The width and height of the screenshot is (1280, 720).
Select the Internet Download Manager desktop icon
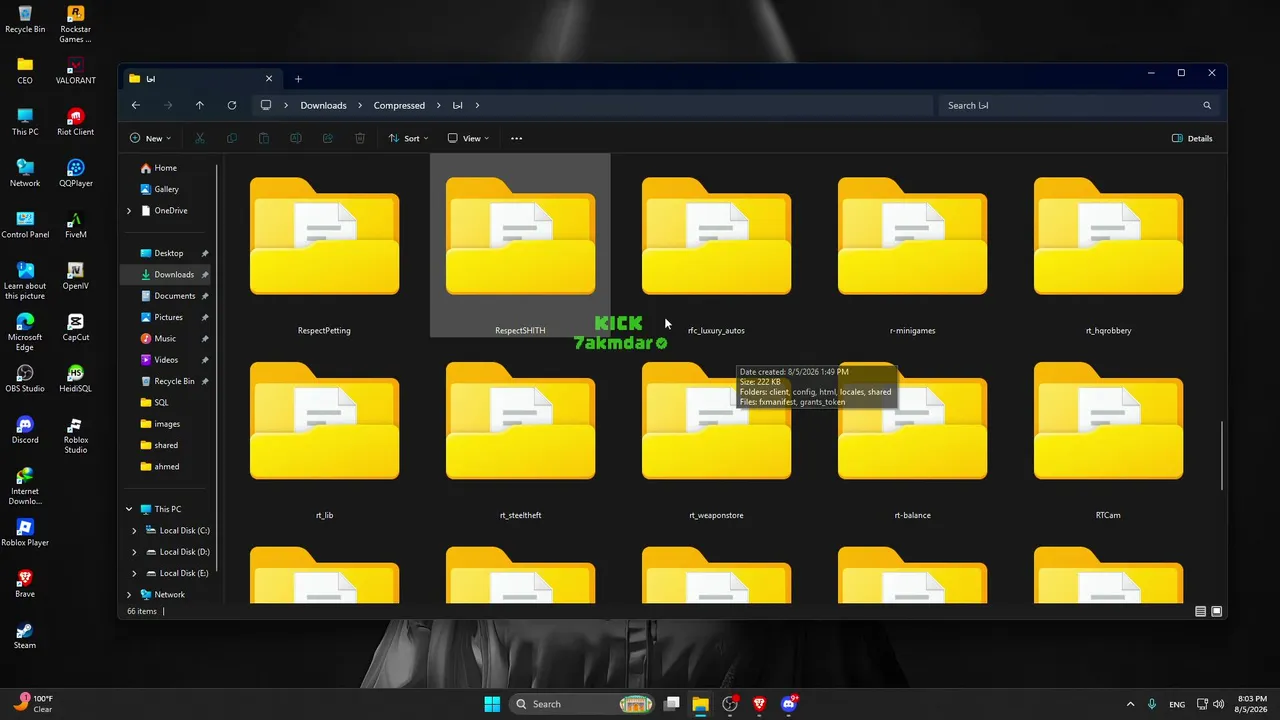[25, 485]
